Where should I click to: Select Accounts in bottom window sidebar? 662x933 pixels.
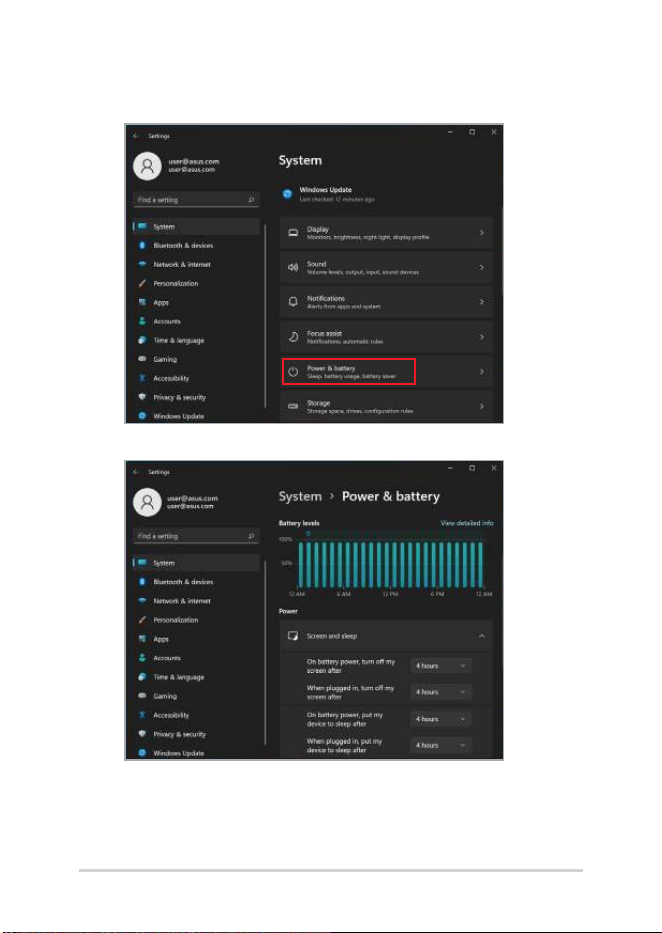click(196, 658)
